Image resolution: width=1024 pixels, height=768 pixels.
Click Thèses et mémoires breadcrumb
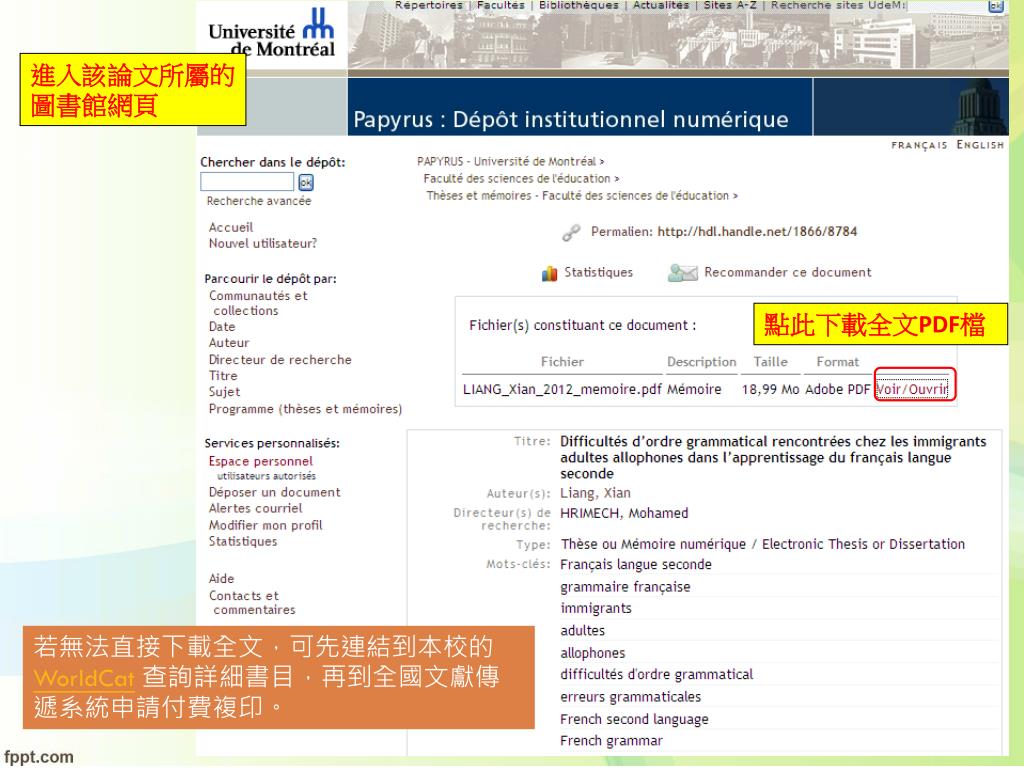click(x=577, y=195)
